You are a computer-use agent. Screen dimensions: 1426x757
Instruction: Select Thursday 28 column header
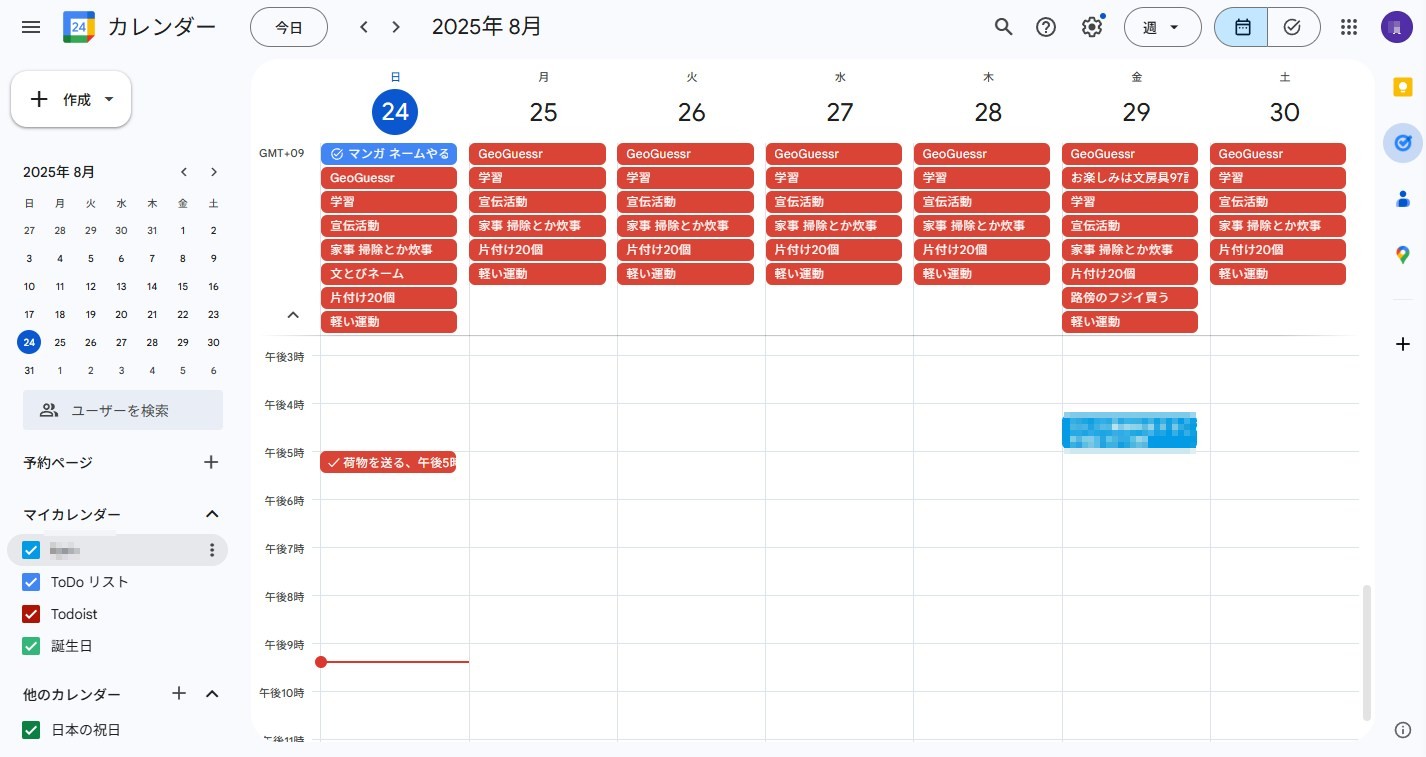tap(988, 111)
